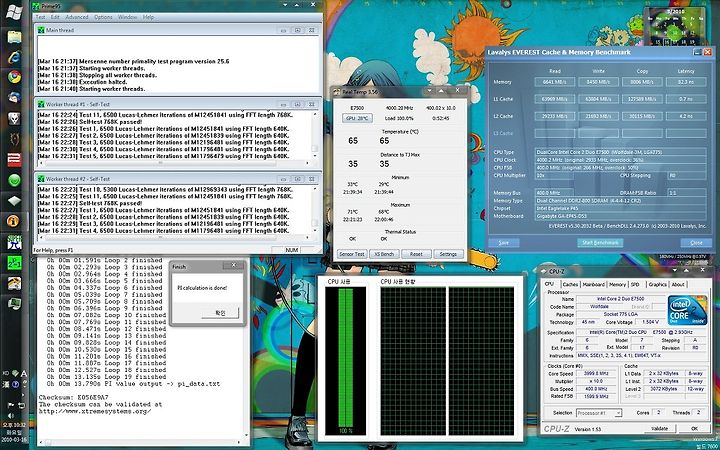Click the GPU 20°C button in Real Temp
This screenshot has height=450, width=720.
[357, 118]
